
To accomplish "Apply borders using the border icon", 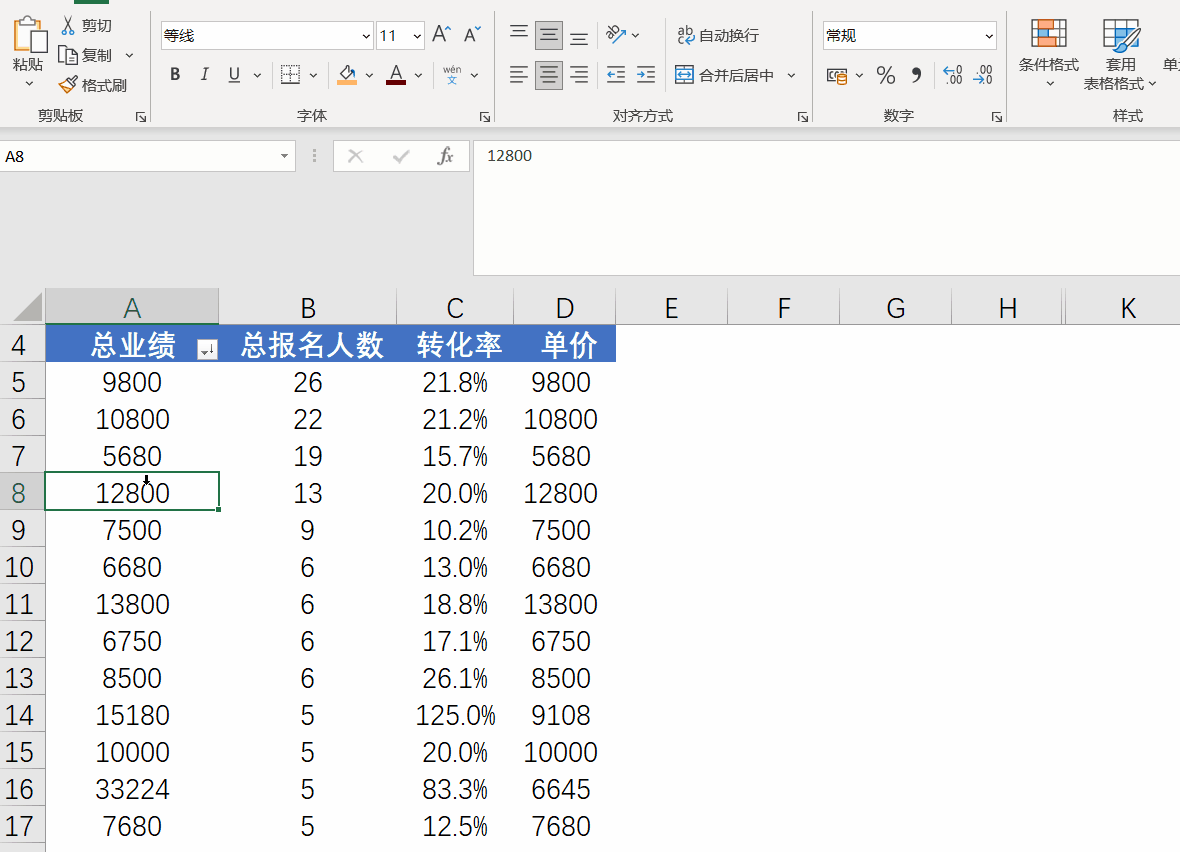I will pos(290,75).
